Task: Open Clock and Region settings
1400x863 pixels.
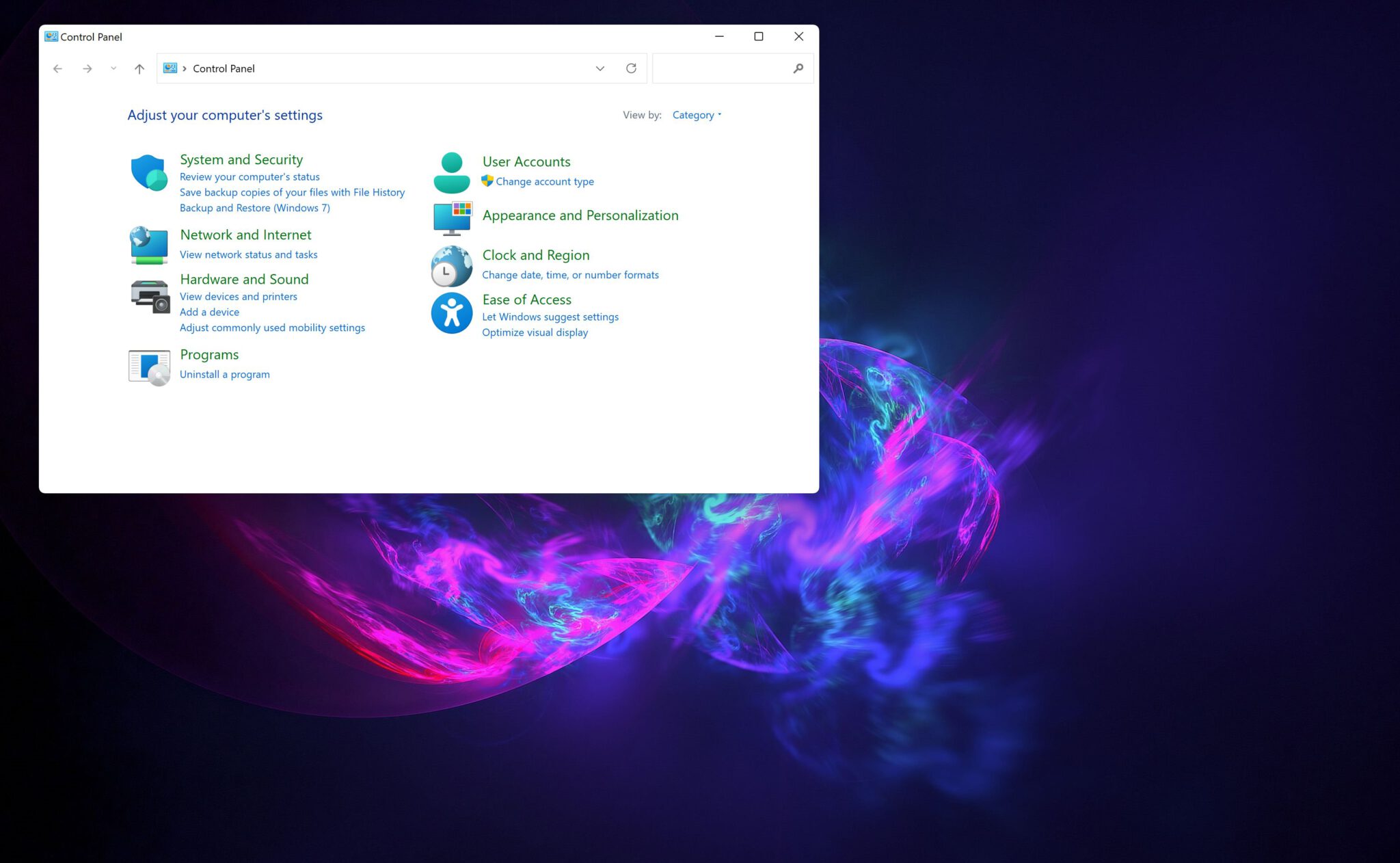Action: 535,254
